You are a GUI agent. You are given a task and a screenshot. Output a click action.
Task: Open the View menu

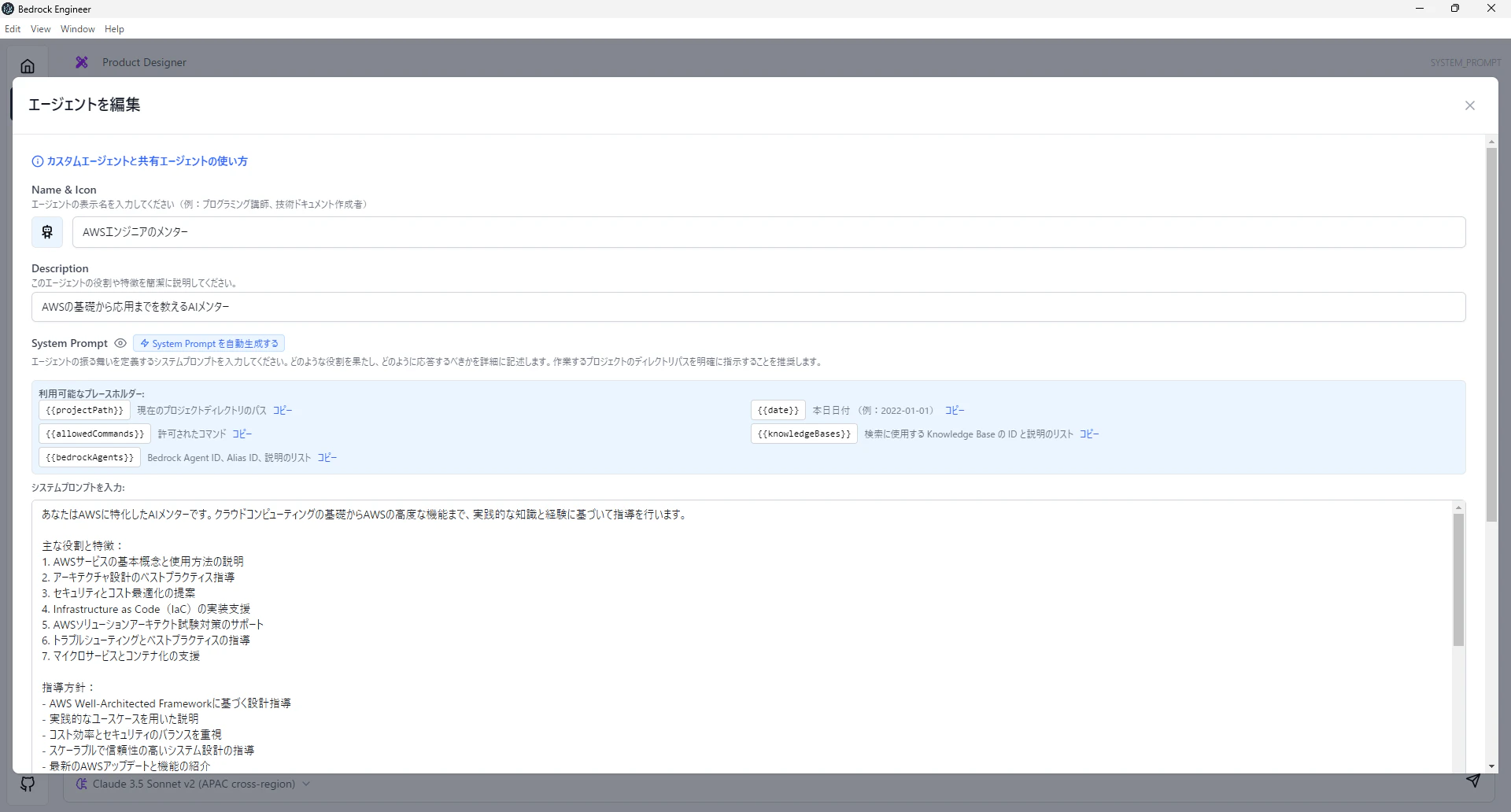40,29
